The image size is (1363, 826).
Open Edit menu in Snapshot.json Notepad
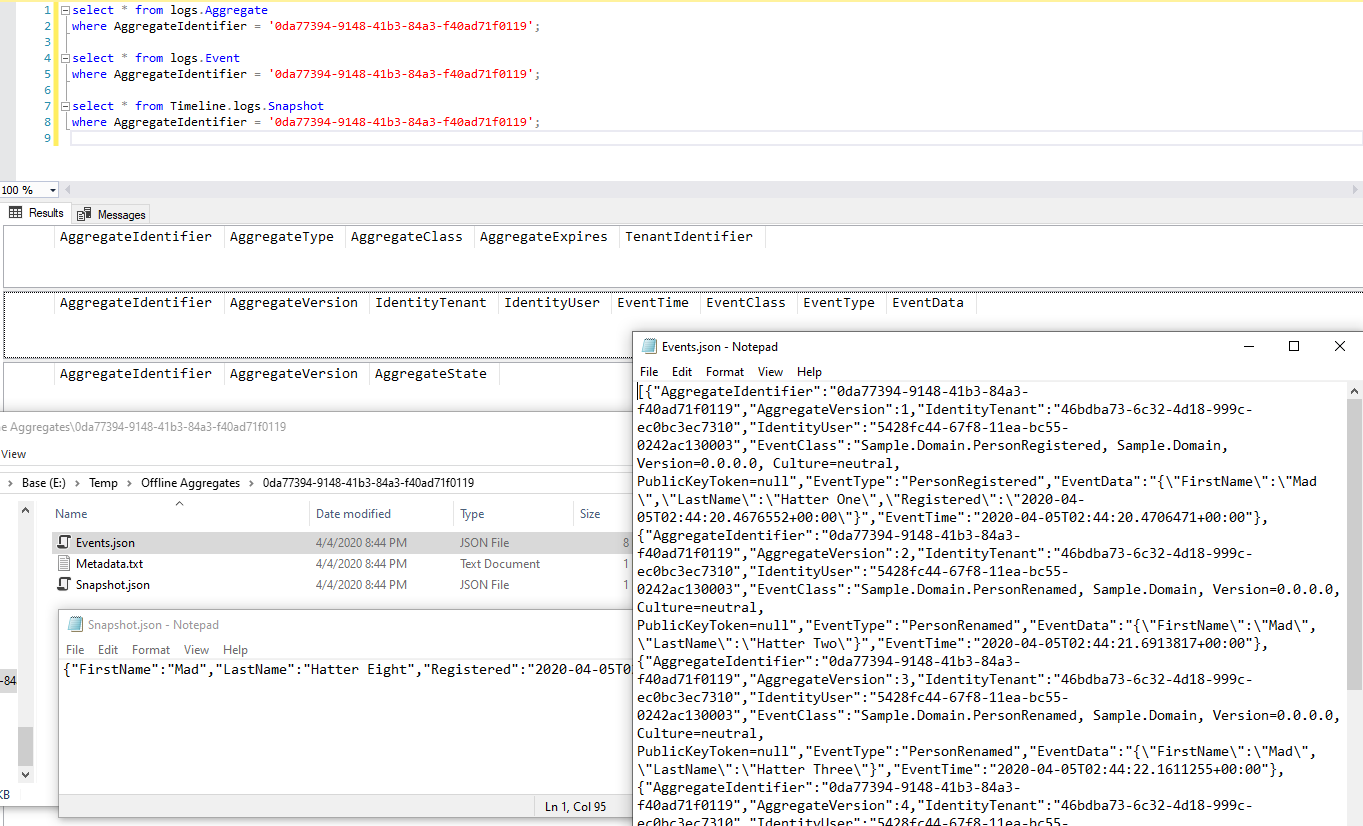(x=108, y=650)
